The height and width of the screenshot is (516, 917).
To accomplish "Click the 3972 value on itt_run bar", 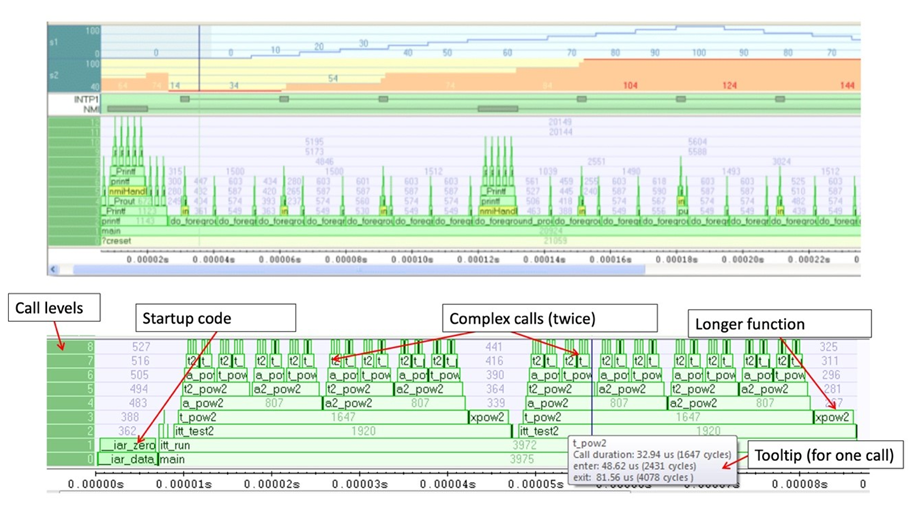I will pyautogui.click(x=524, y=445).
